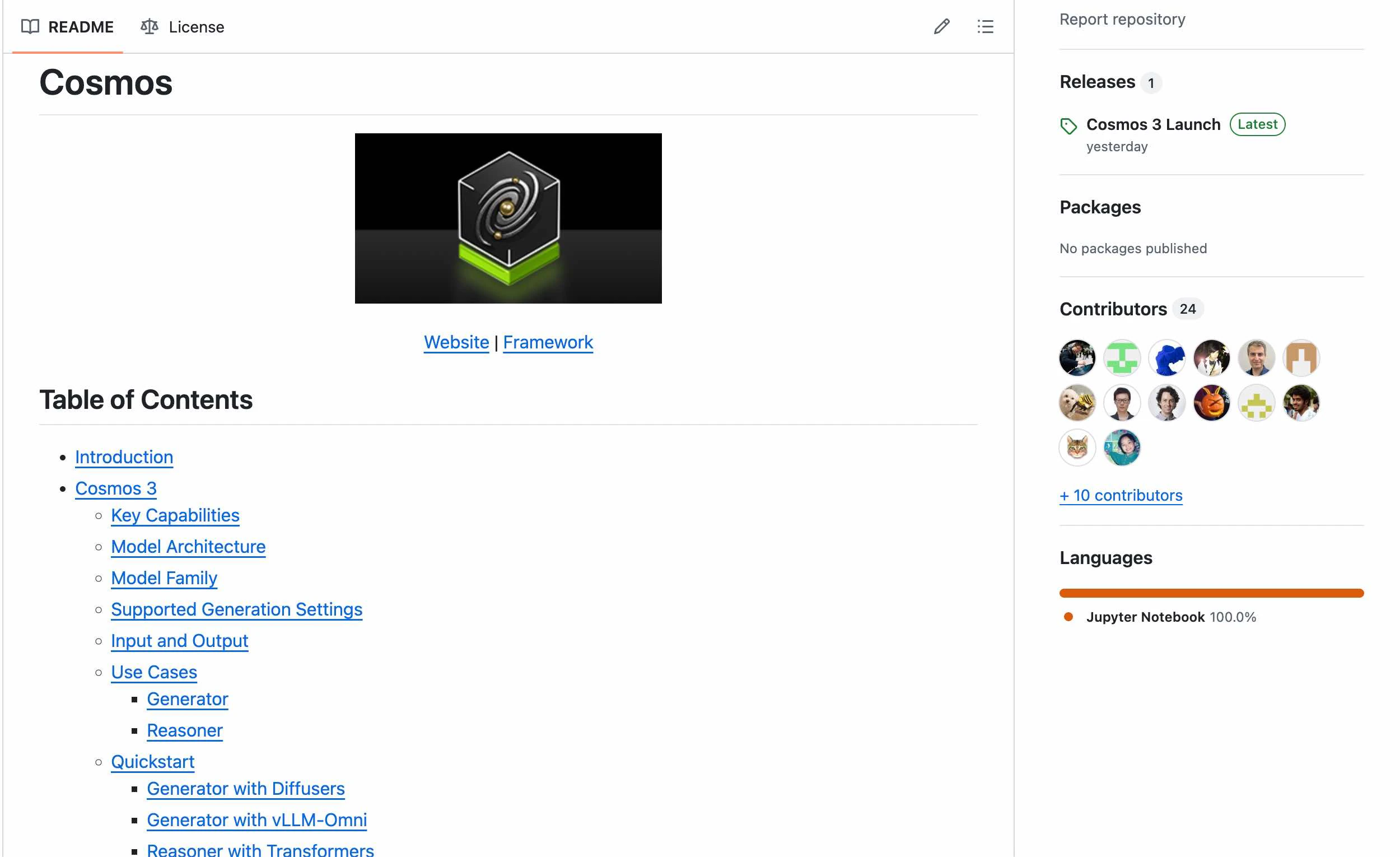1400x857 pixels.
Task: Open the avatar of person writing in dark jacket
Action: [1077, 358]
